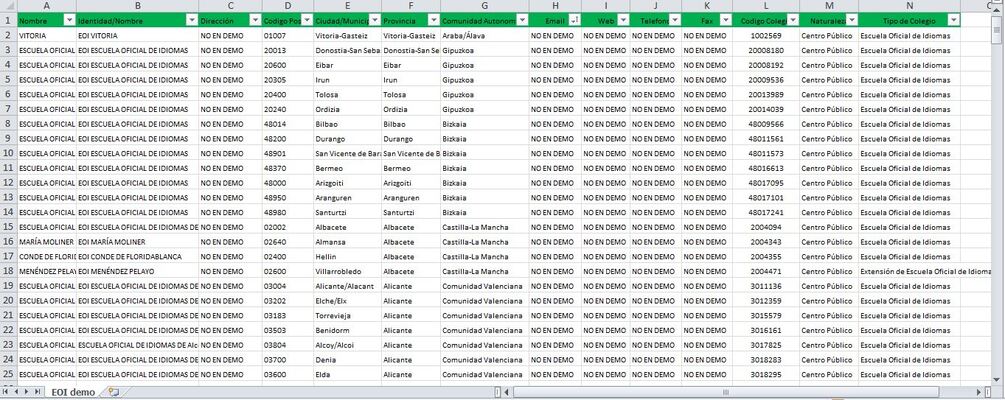
Task: Click the previous sheet navigation arrow
Action: (16, 392)
